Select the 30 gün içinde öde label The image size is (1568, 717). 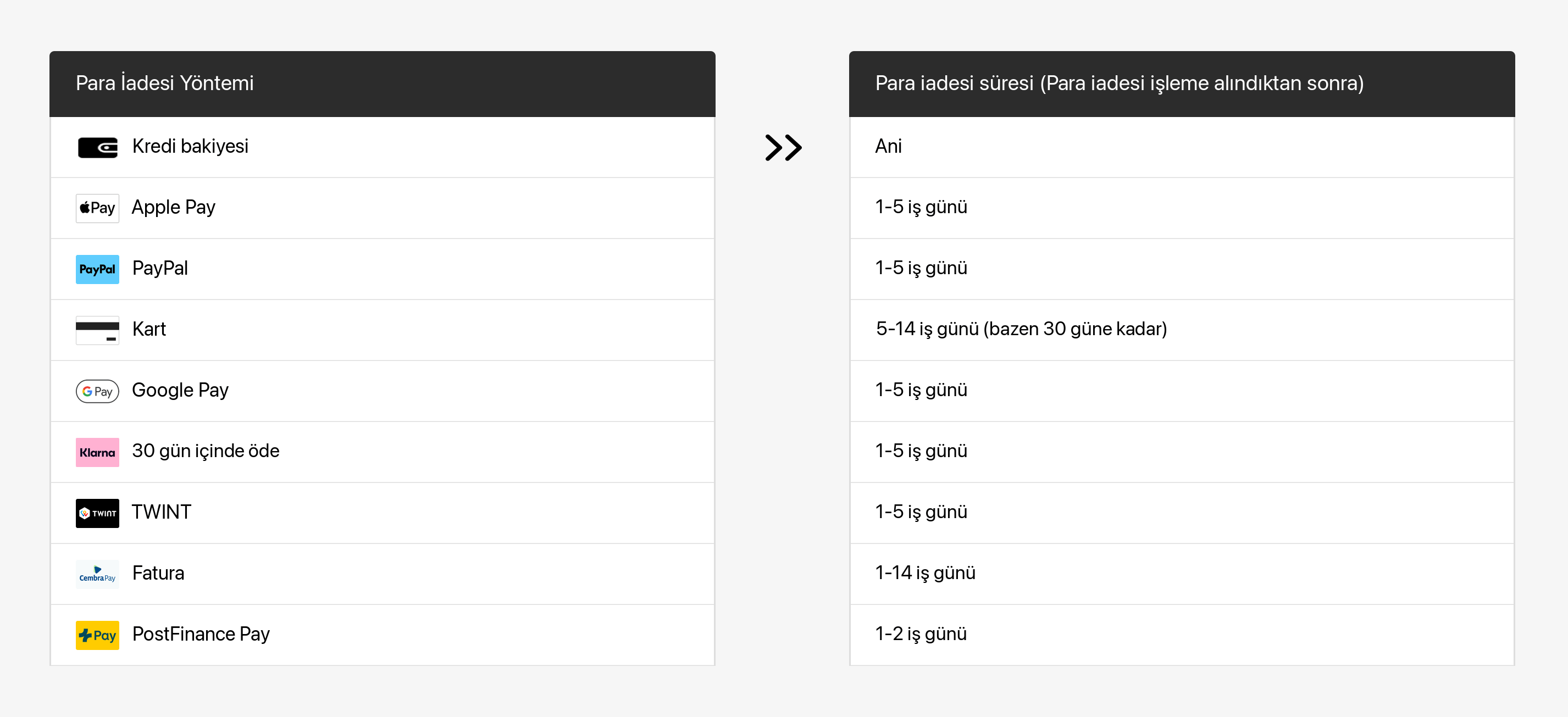206,451
